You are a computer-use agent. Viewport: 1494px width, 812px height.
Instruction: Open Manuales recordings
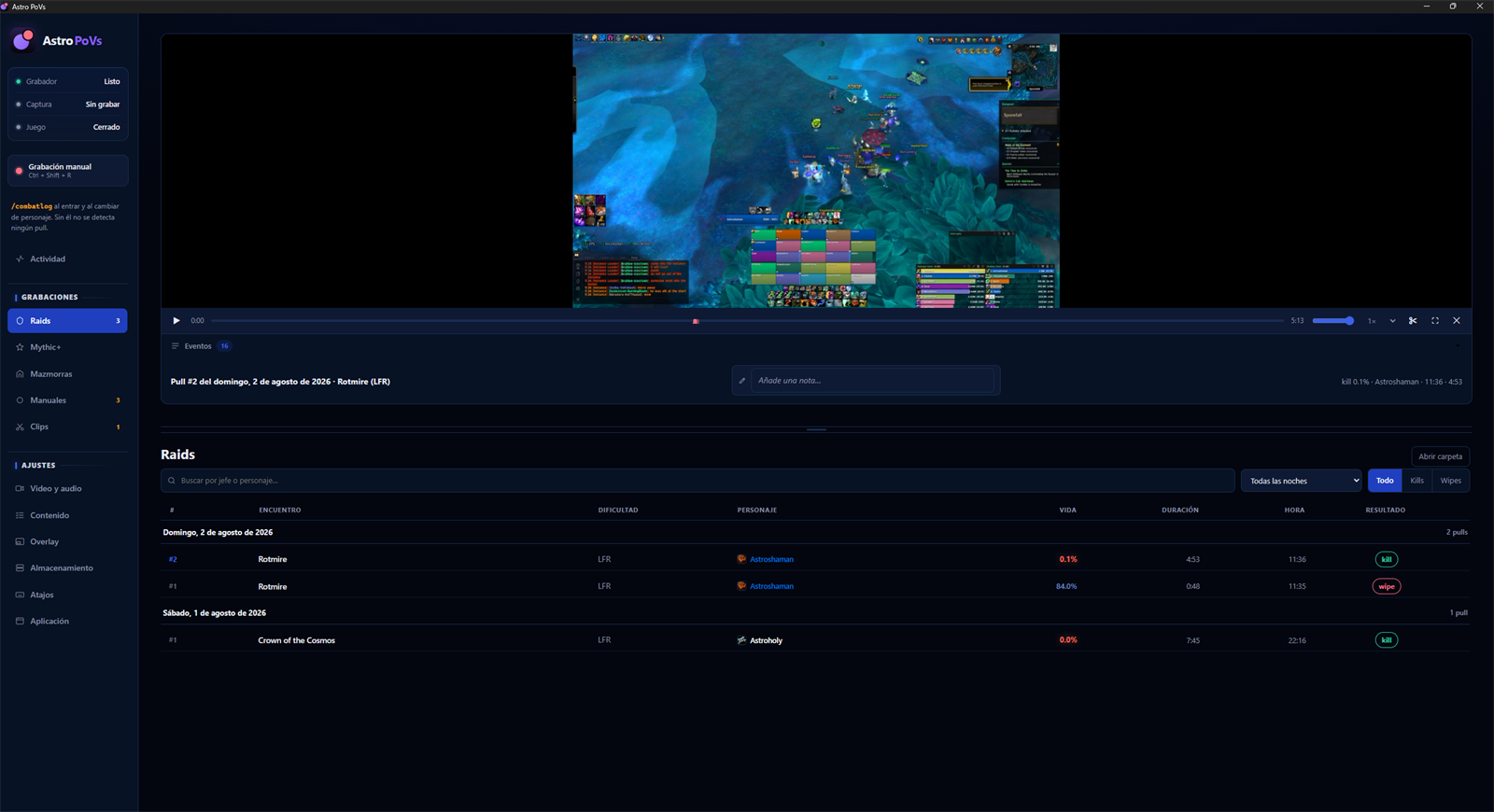(68, 400)
